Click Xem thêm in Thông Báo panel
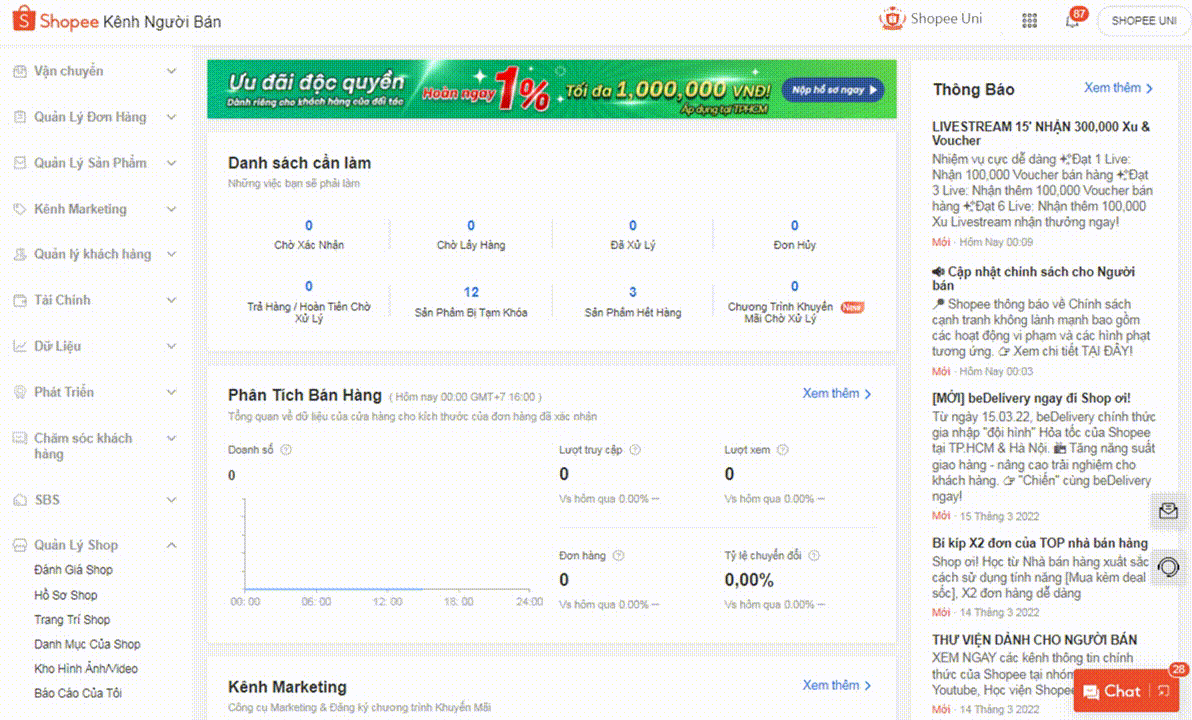This screenshot has width=1192, height=720. [1118, 88]
